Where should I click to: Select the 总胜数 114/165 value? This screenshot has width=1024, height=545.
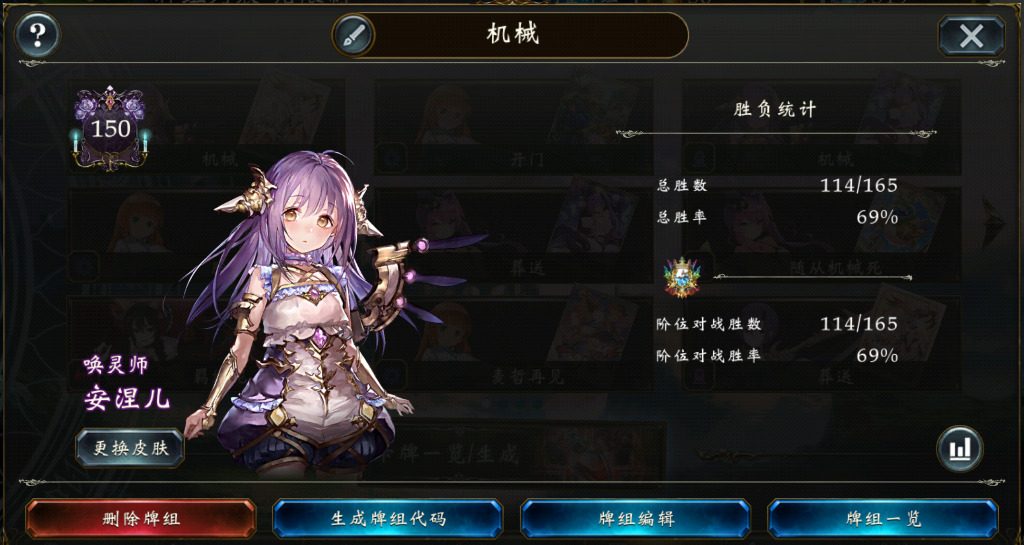pyautogui.click(x=859, y=185)
